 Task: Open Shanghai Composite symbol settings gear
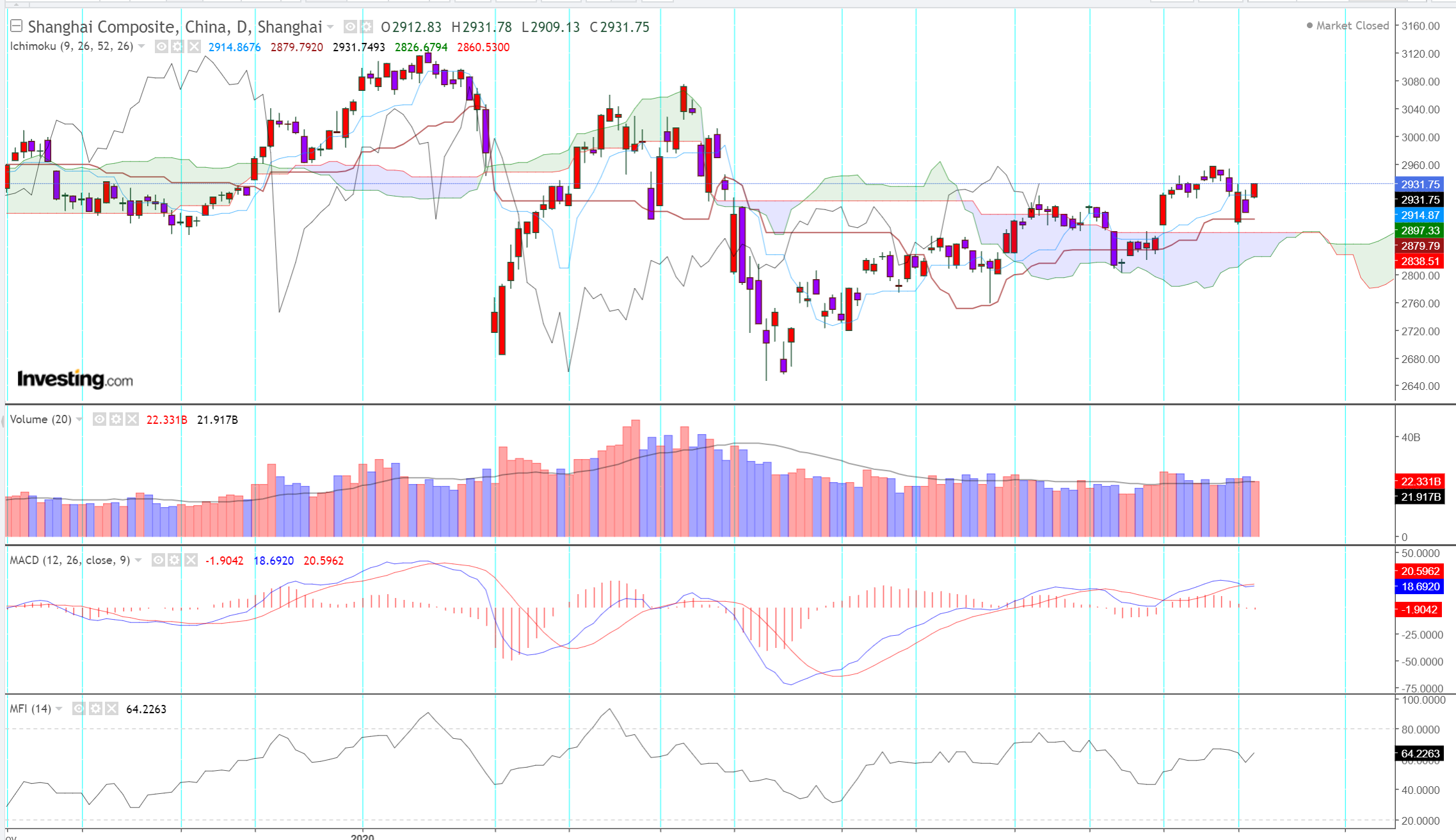pos(366,27)
